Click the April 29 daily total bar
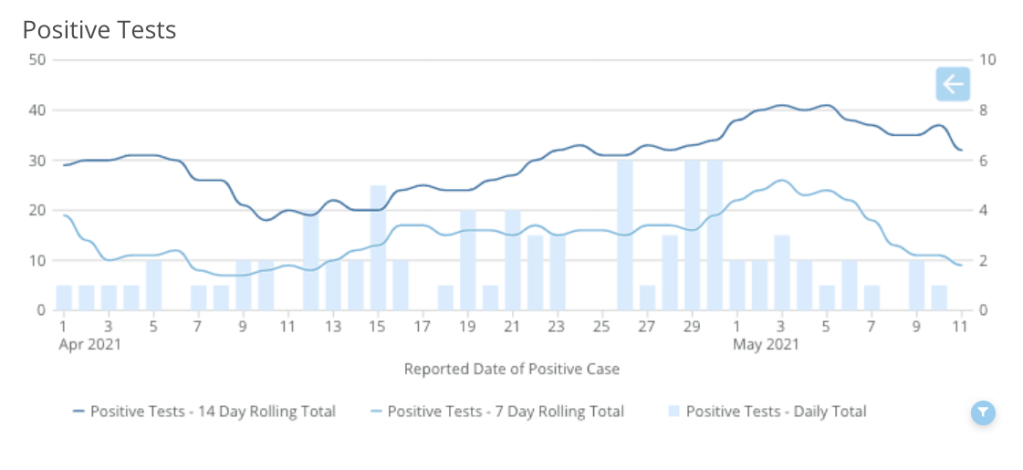 (692, 235)
